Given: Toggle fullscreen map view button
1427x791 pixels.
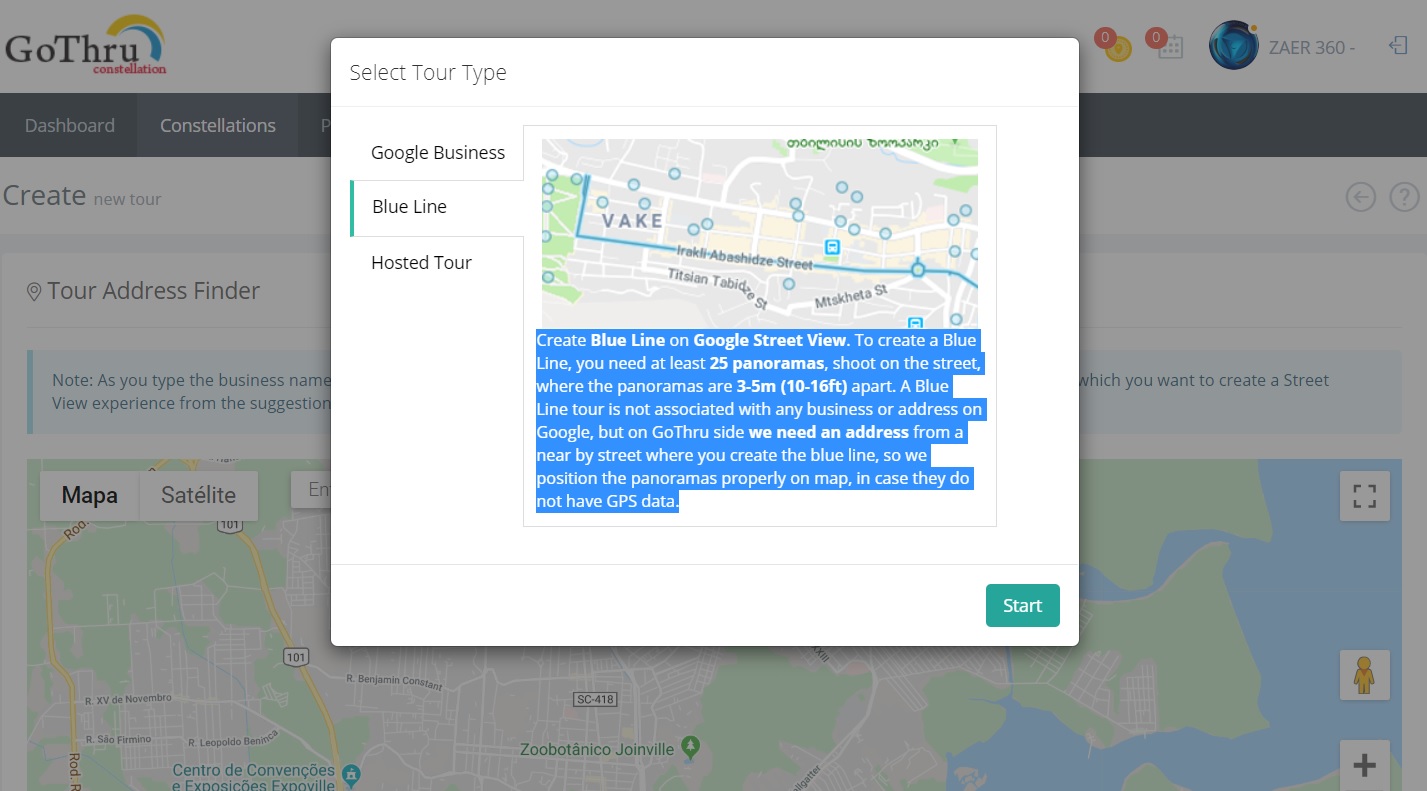Looking at the screenshot, I should click(1364, 496).
